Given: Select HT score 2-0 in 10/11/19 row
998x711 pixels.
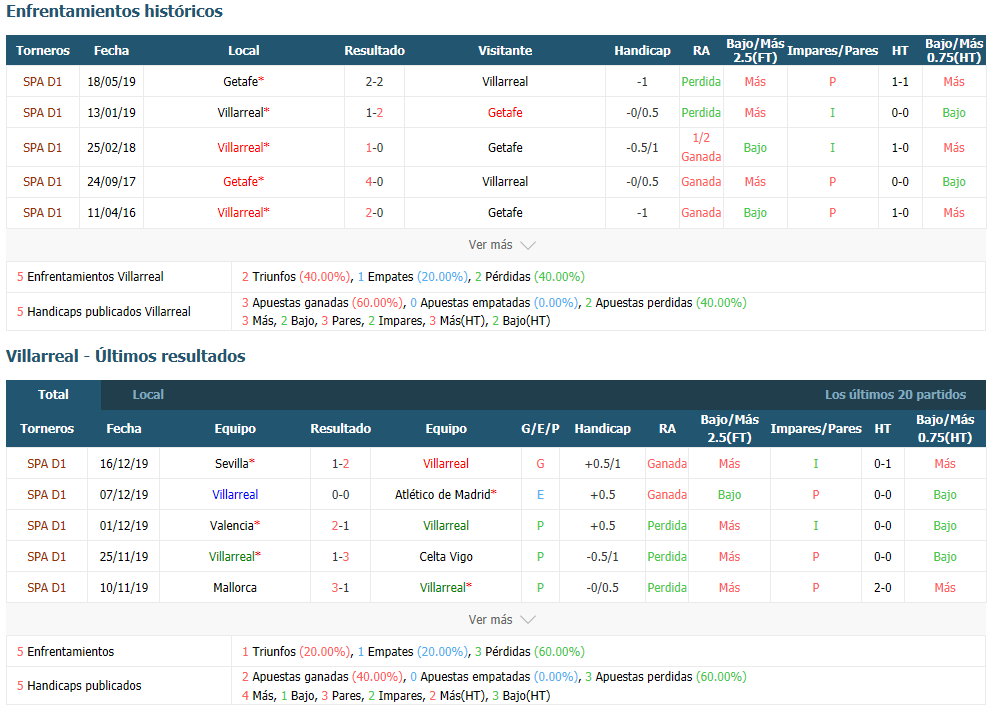Looking at the screenshot, I should coord(882,588).
